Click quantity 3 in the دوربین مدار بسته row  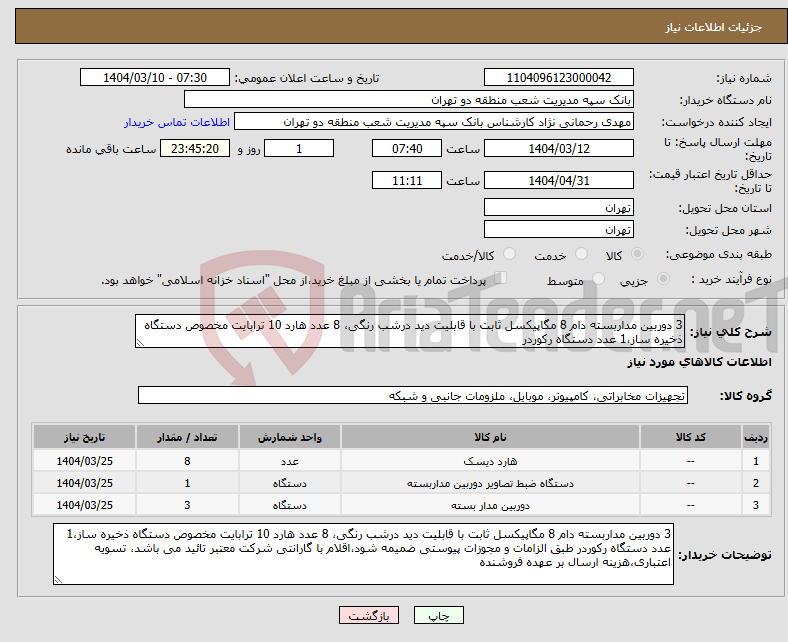tap(187, 505)
